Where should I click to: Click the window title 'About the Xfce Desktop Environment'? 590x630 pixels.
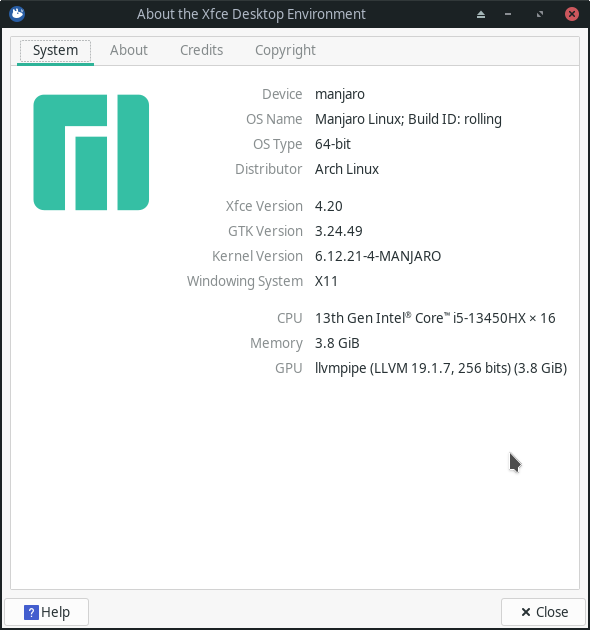point(251,14)
